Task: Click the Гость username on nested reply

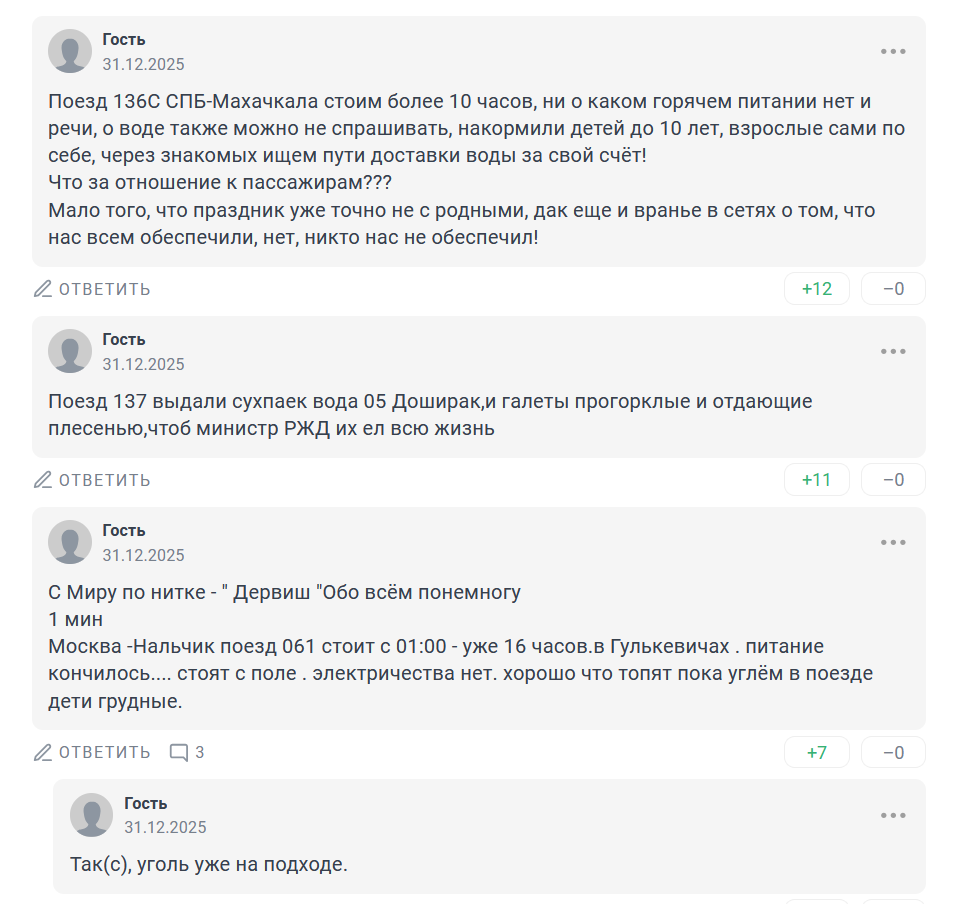Action: pos(146,803)
